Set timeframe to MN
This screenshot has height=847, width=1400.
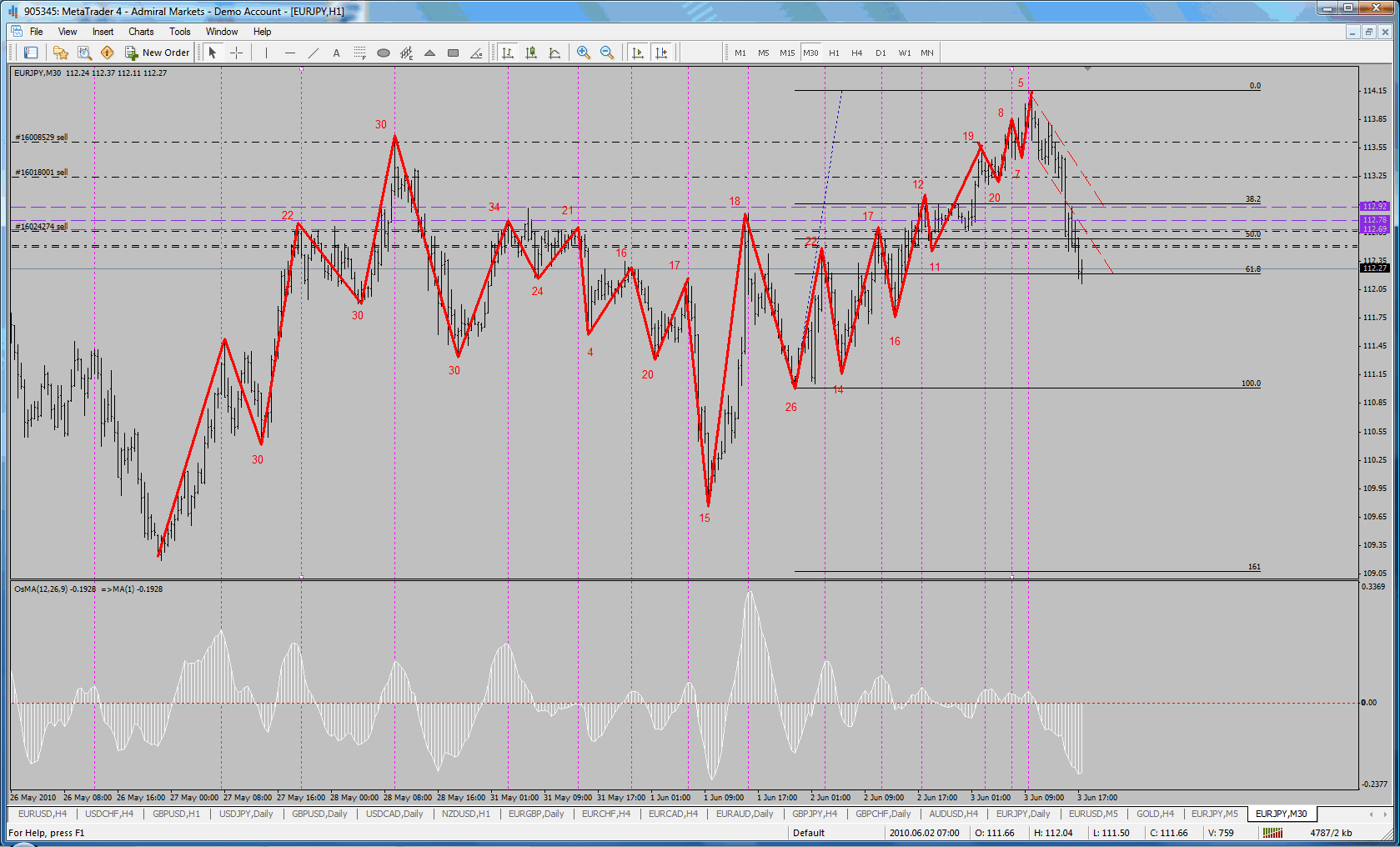927,53
